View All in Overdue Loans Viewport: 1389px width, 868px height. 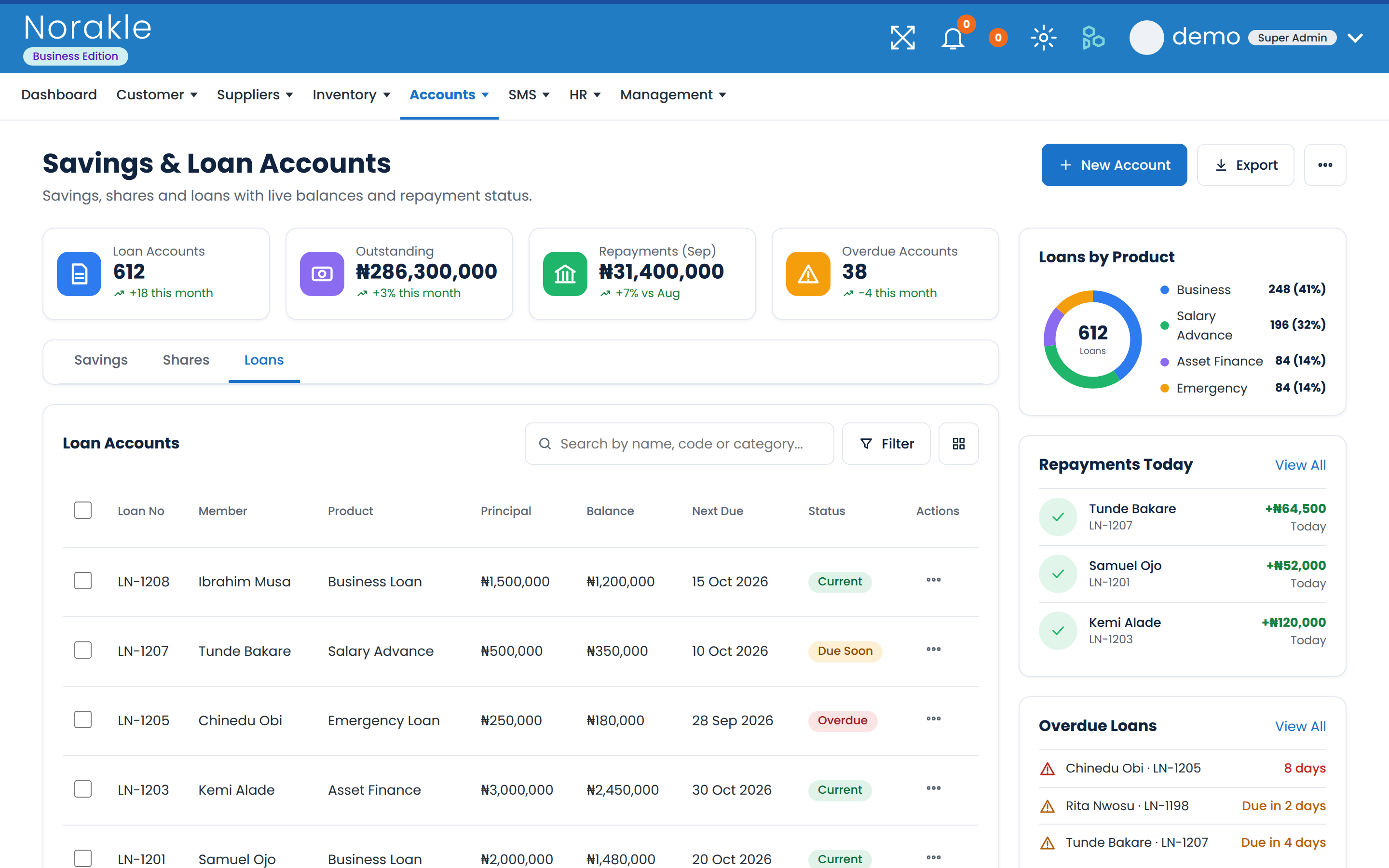pos(1300,726)
